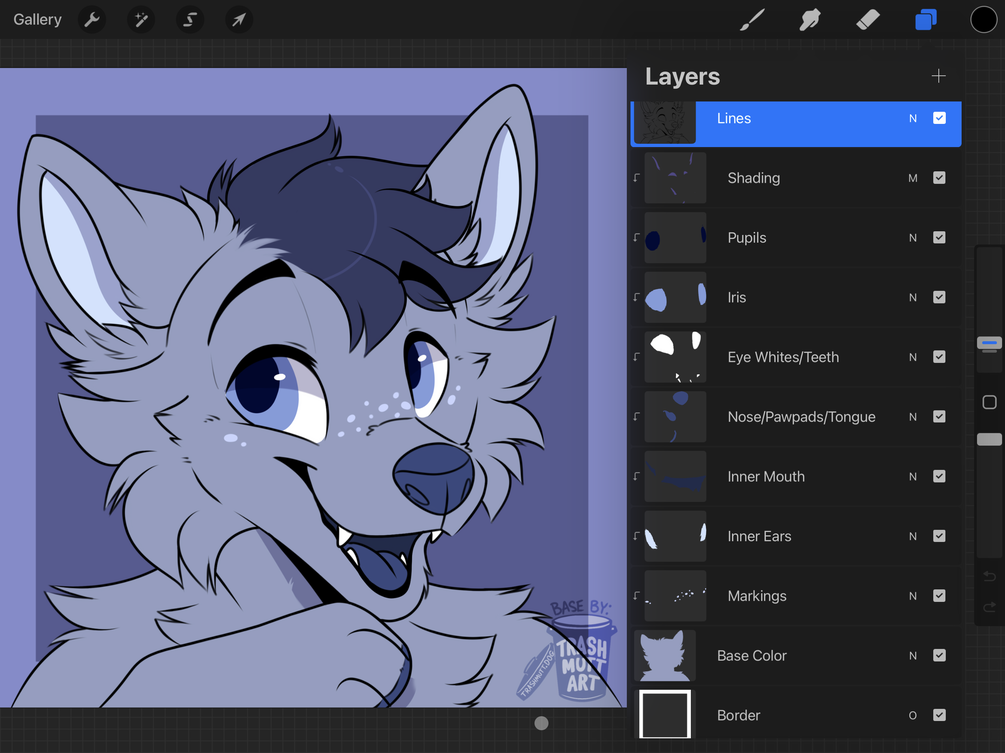The width and height of the screenshot is (1005, 753).
Task: Close the Layers panel via layers icon
Action: coord(926,20)
